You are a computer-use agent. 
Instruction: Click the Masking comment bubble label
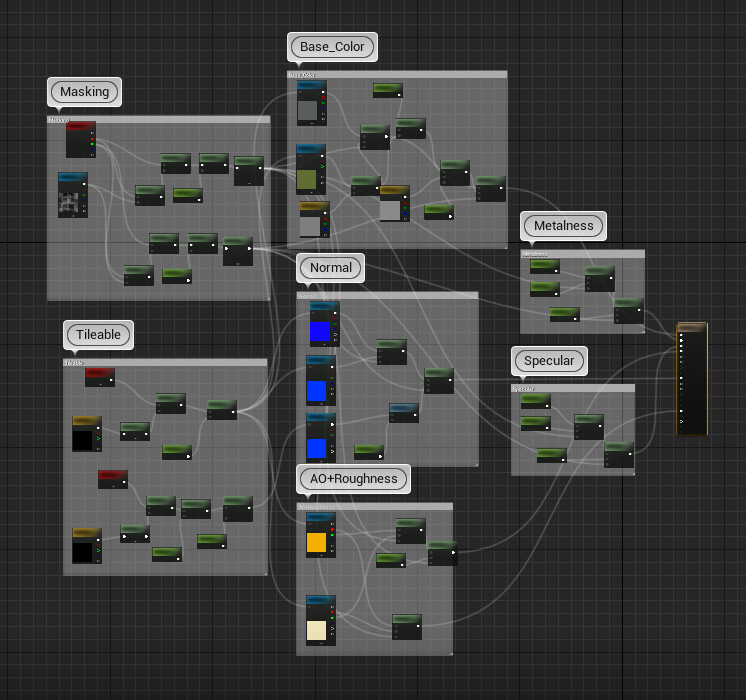tap(85, 91)
